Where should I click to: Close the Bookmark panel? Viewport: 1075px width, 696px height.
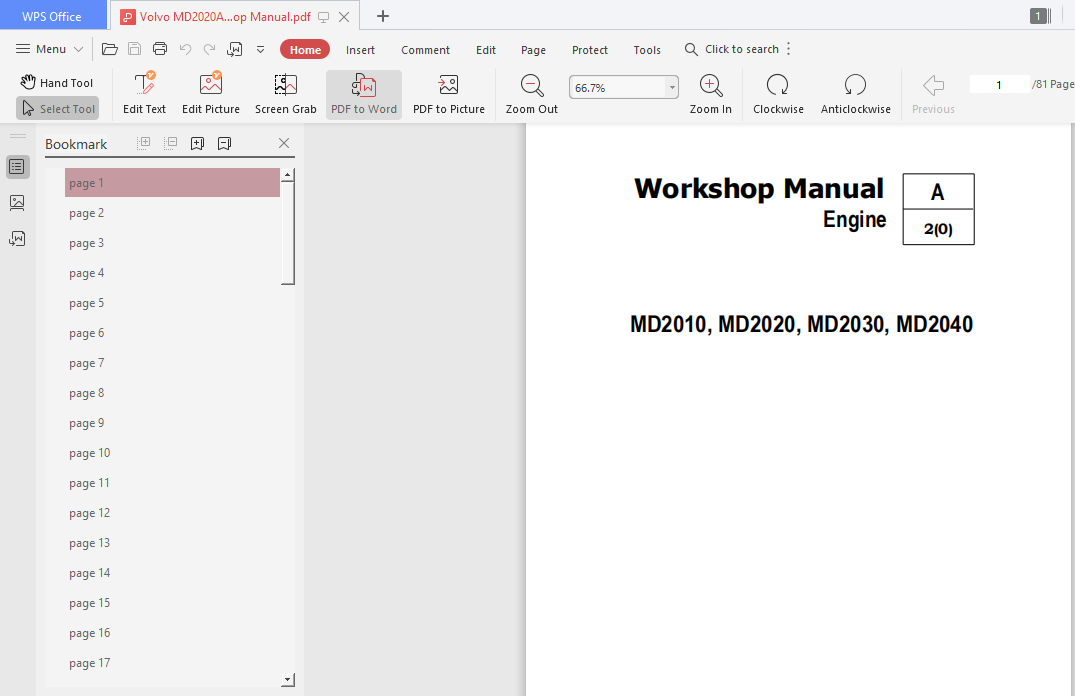click(284, 143)
